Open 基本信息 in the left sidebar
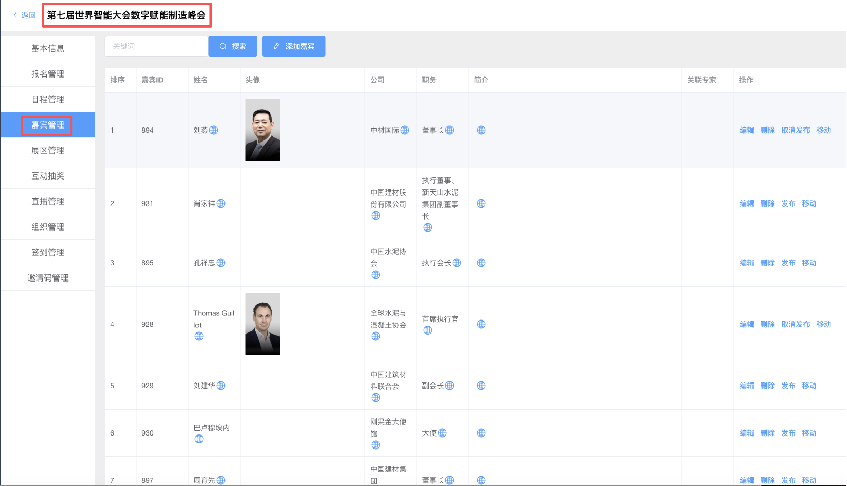The image size is (847, 486). coord(48,48)
